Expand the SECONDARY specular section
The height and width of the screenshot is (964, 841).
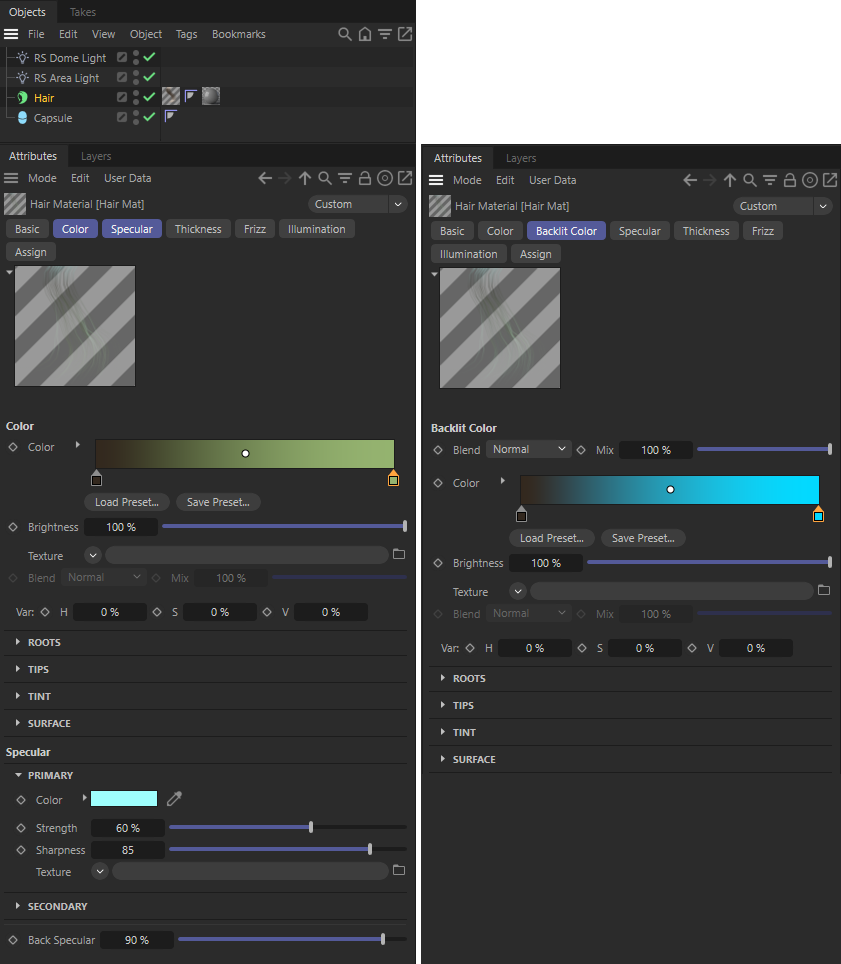pyautogui.click(x=19, y=906)
